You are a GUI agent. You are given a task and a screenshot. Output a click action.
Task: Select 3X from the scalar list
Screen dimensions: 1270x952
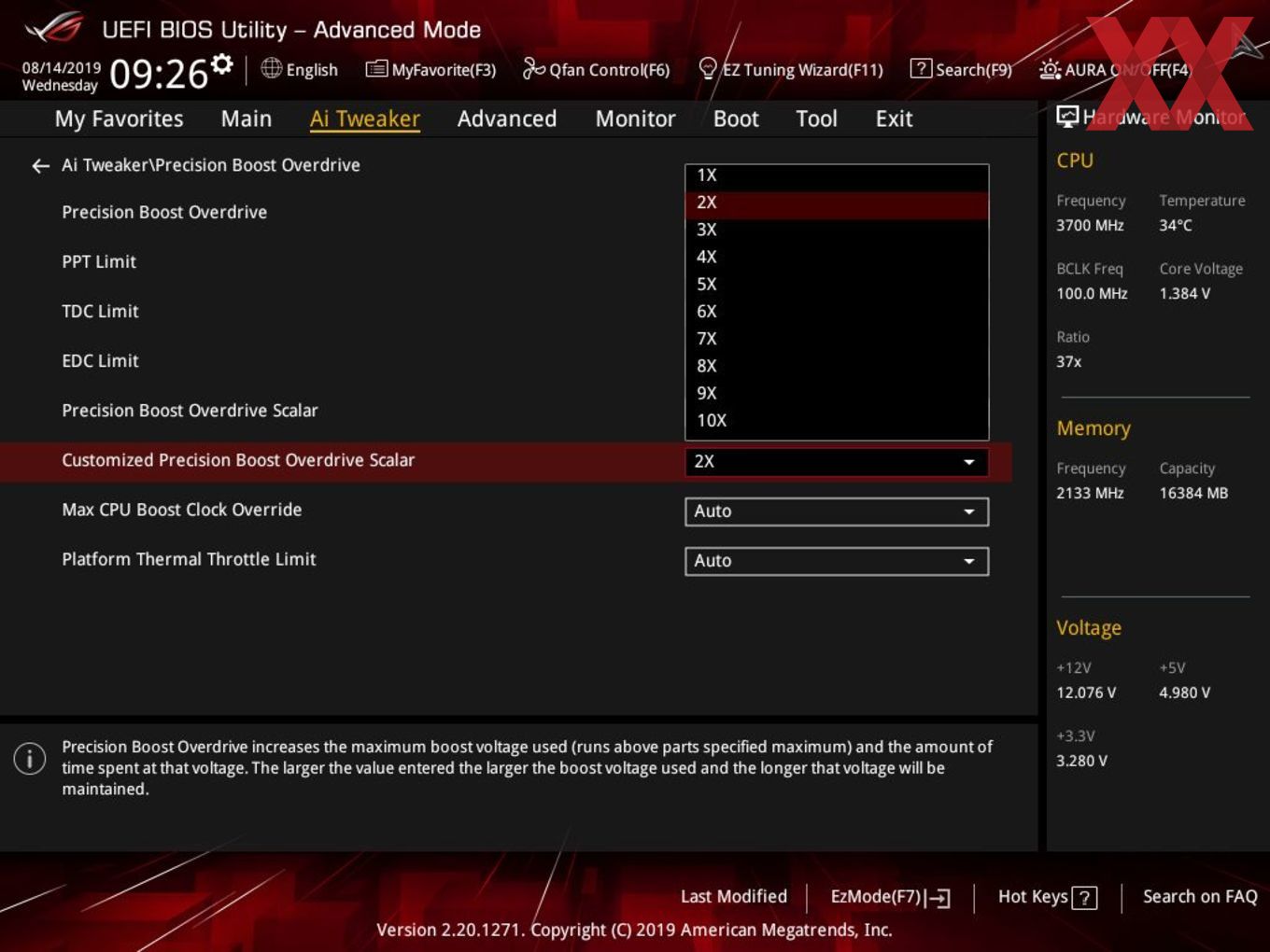[x=837, y=230]
